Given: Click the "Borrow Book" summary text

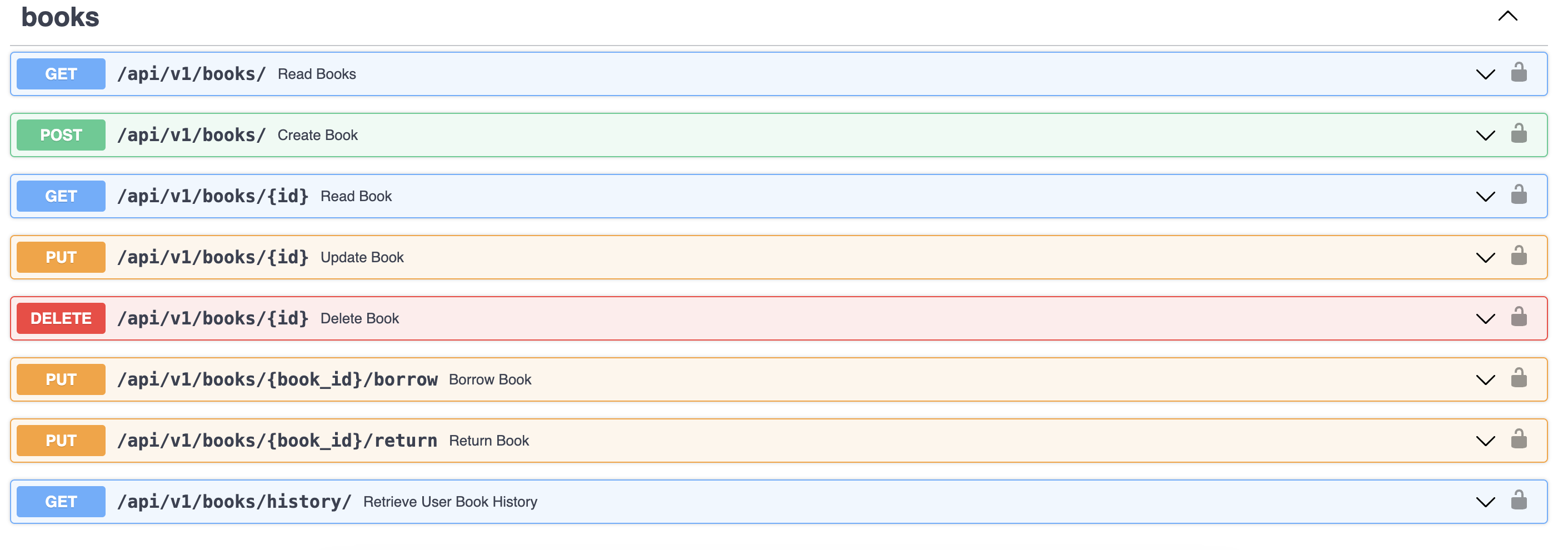Looking at the screenshot, I should click(x=490, y=379).
